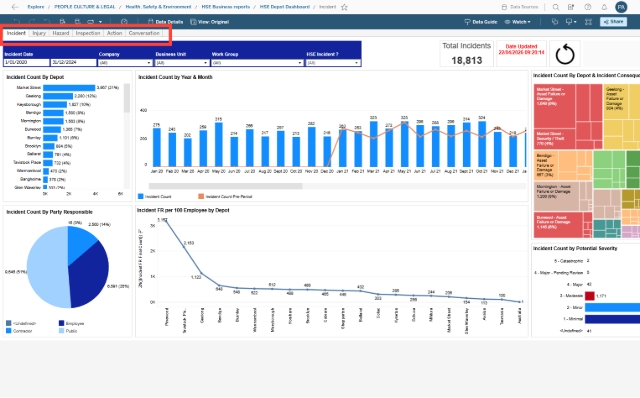This screenshot has height=398, width=640.
Task: Click the 5 - Catastrophic severity label
Action: [x=569, y=261]
